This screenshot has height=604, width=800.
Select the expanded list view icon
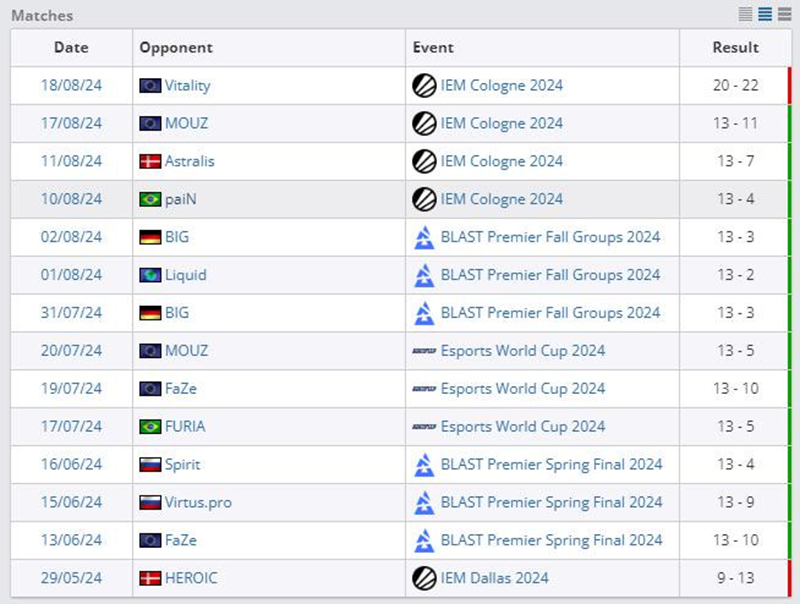pyautogui.click(x=785, y=14)
